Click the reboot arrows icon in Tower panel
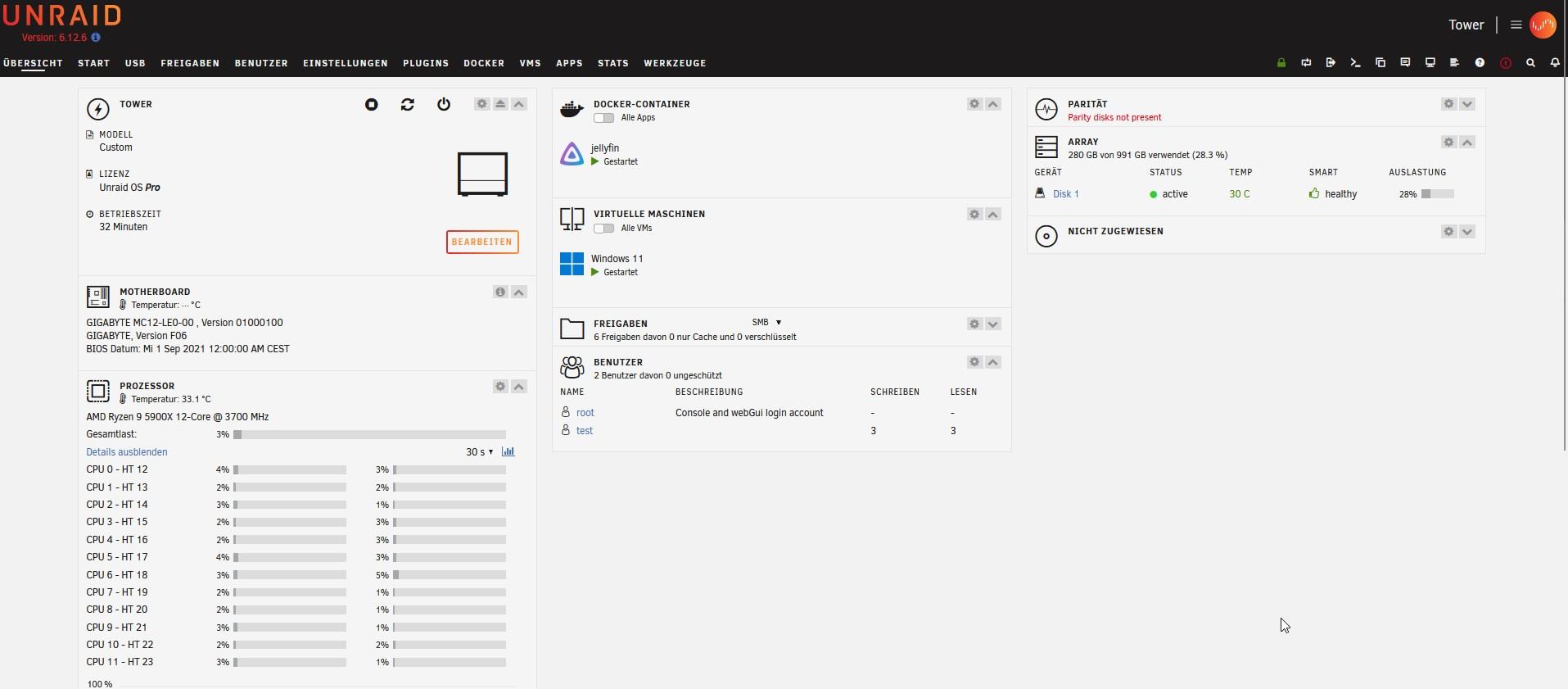This screenshot has height=689, width=1568. point(408,104)
